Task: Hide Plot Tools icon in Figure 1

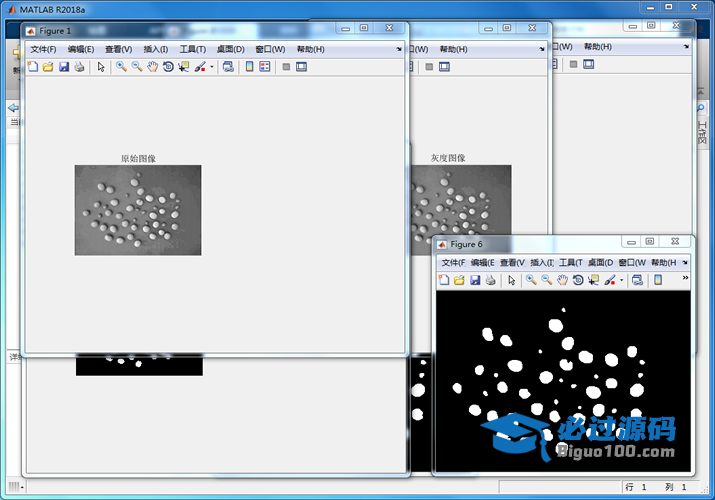Action: coord(286,67)
